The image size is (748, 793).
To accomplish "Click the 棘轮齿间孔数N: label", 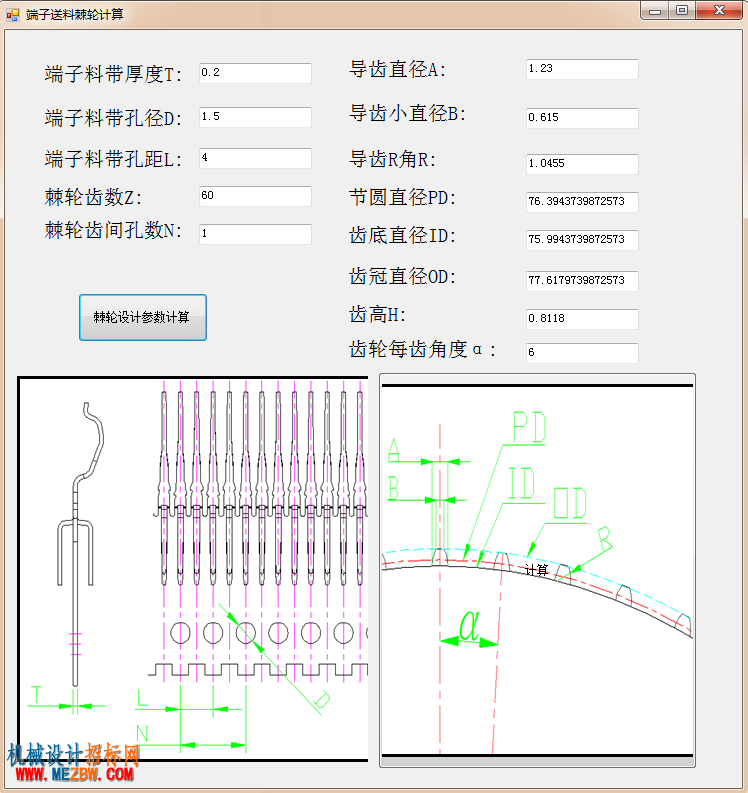I will 113,230.
